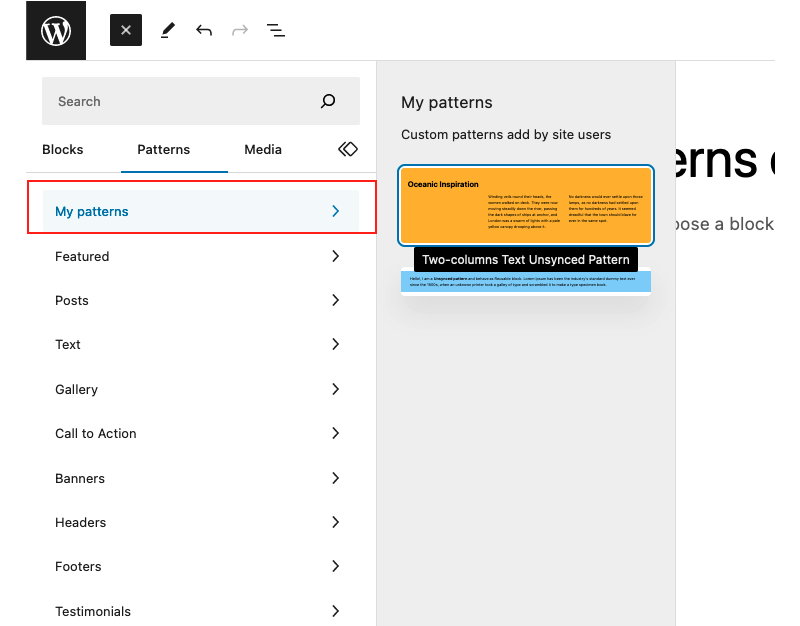Screen dimensions: 800x626
Task: Expand the Posts patterns category
Action: (200, 300)
